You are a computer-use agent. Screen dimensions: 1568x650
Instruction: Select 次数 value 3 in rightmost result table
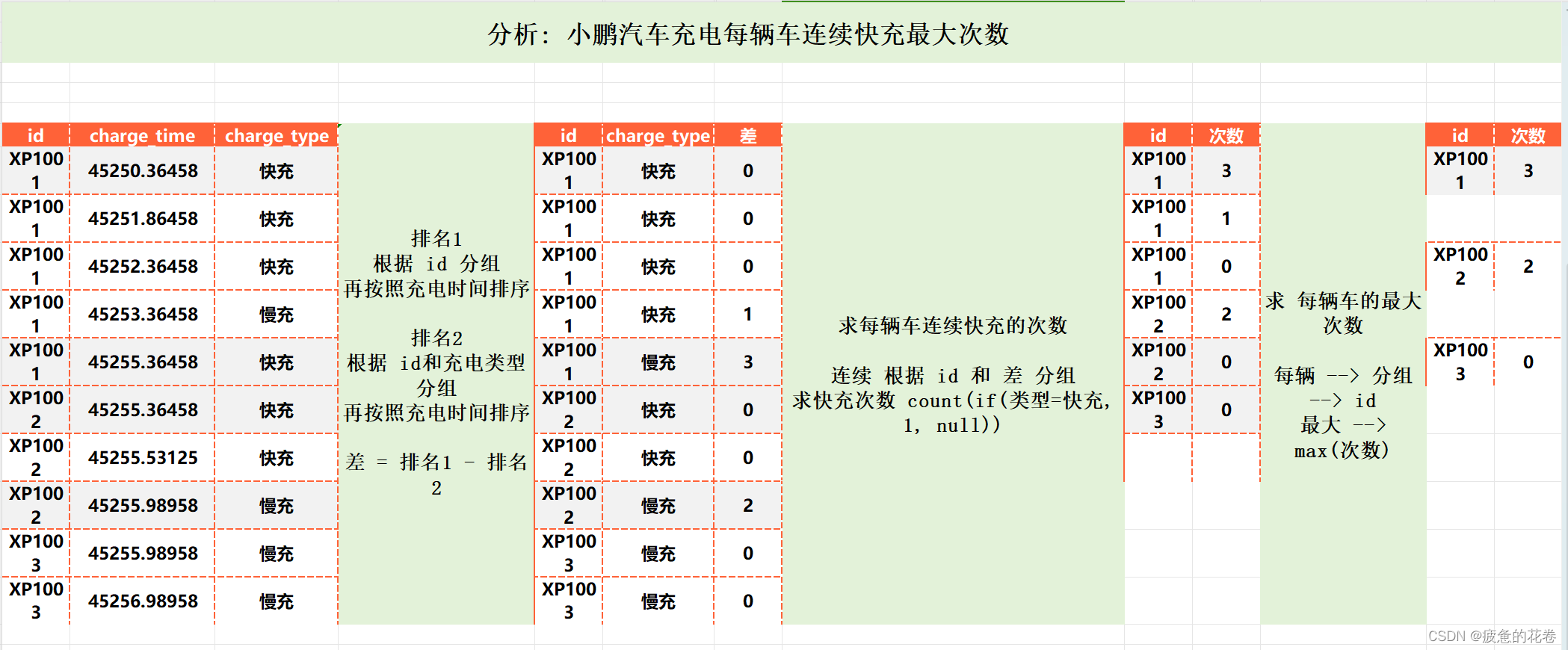[x=1528, y=171]
